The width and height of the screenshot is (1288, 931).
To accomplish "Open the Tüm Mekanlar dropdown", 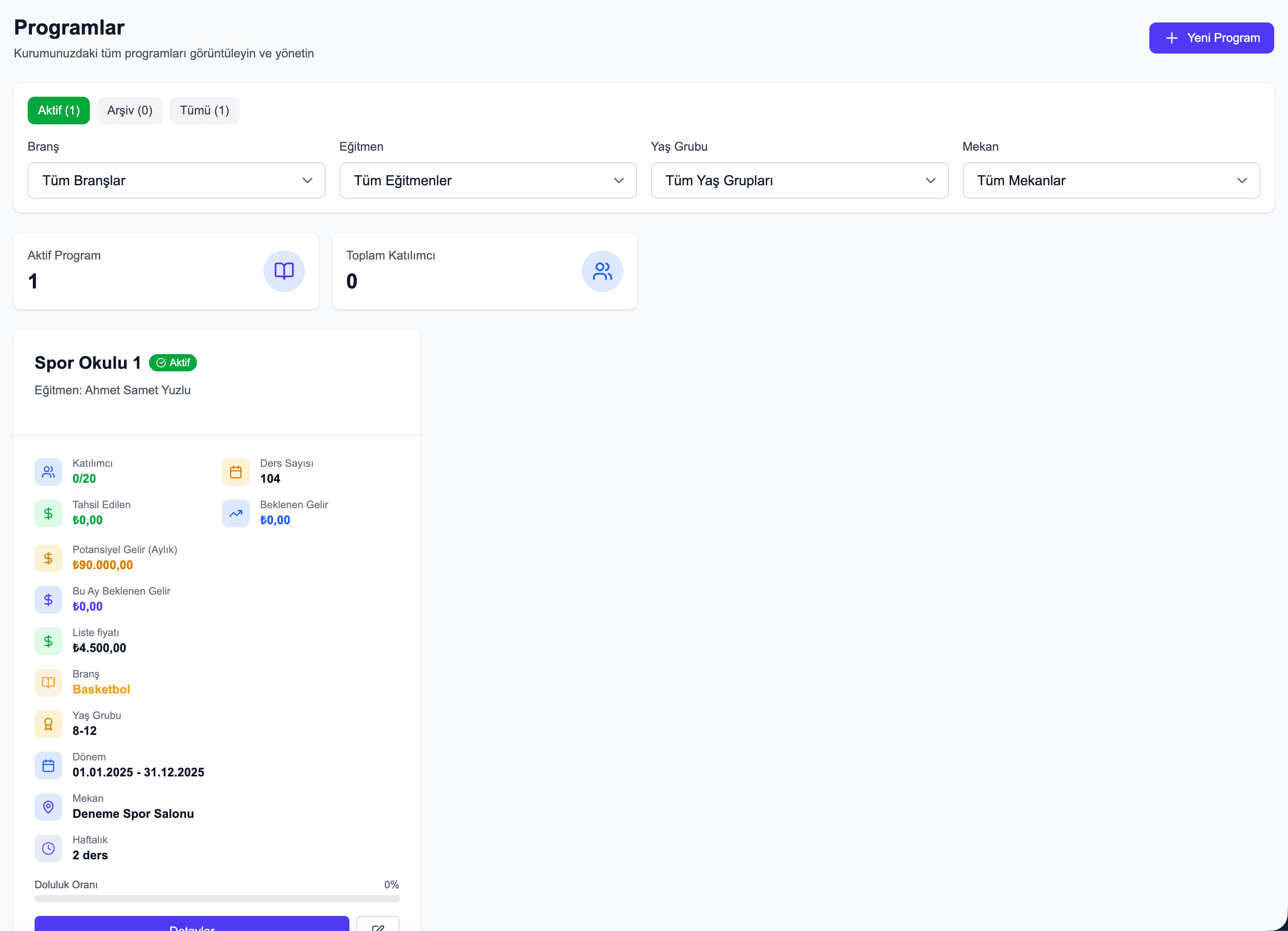I will (x=1111, y=180).
